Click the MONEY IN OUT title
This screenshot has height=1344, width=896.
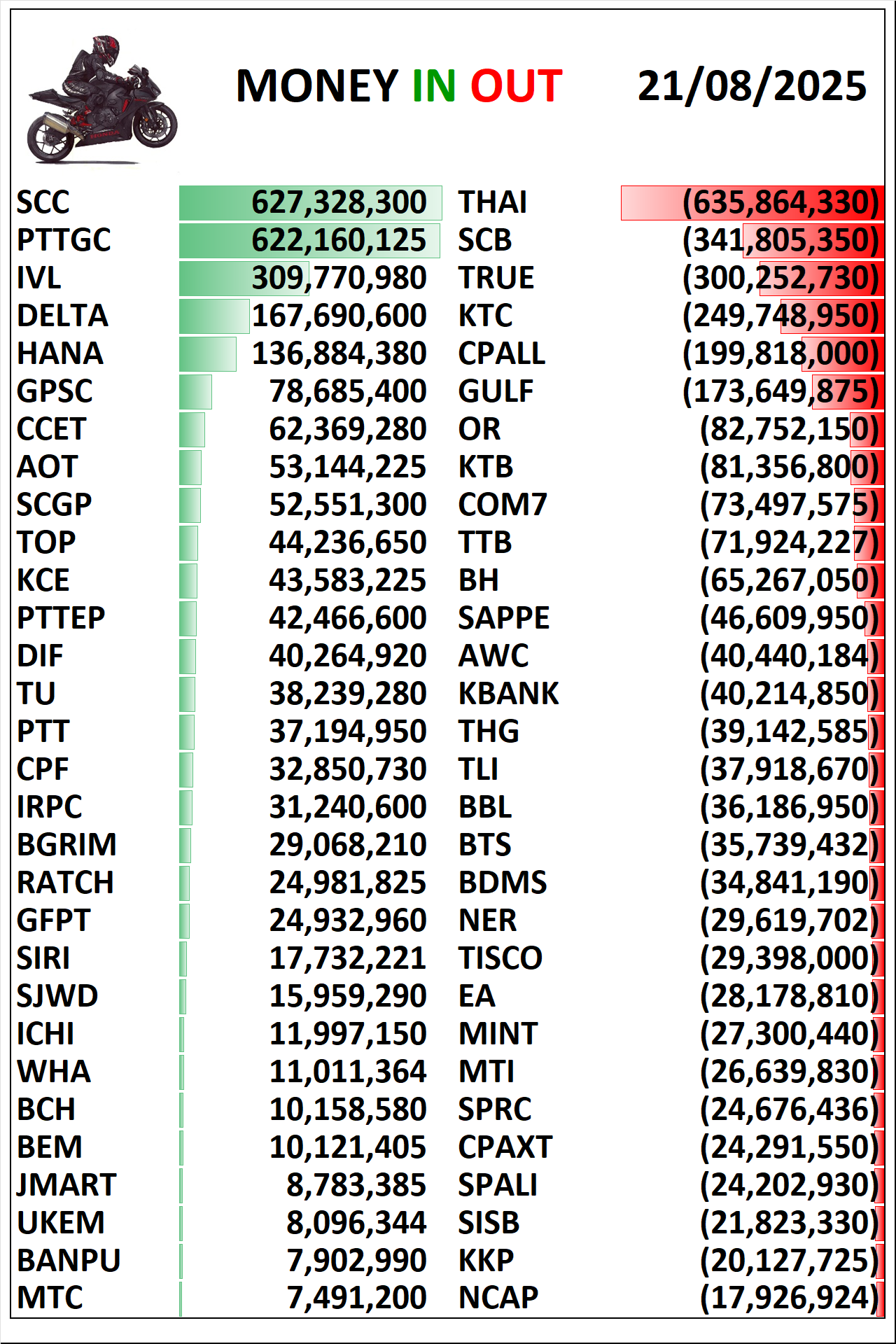(399, 86)
